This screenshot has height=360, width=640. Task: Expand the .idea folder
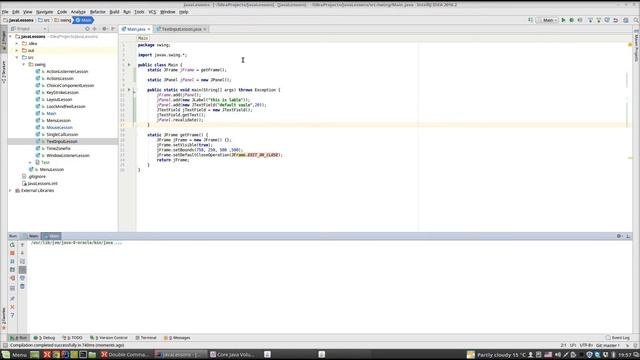click(17, 43)
